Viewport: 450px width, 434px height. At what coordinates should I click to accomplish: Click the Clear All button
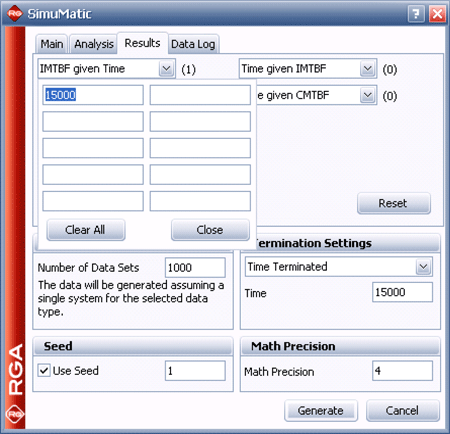pos(86,230)
